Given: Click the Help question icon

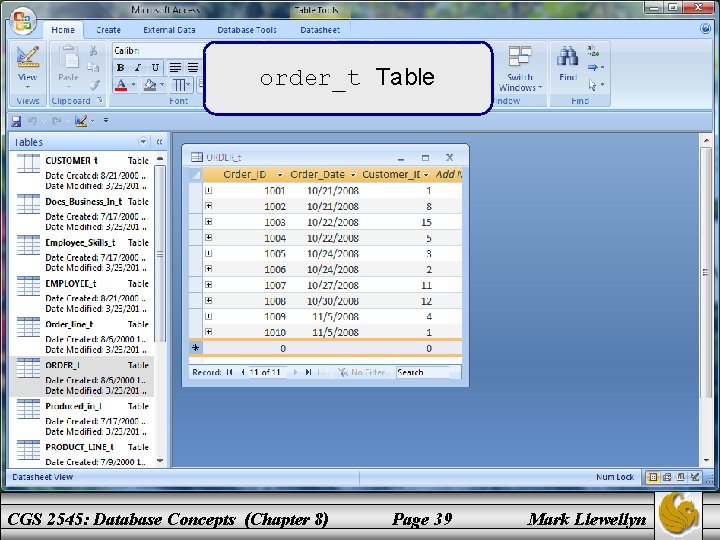Looking at the screenshot, I should tap(705, 28).
